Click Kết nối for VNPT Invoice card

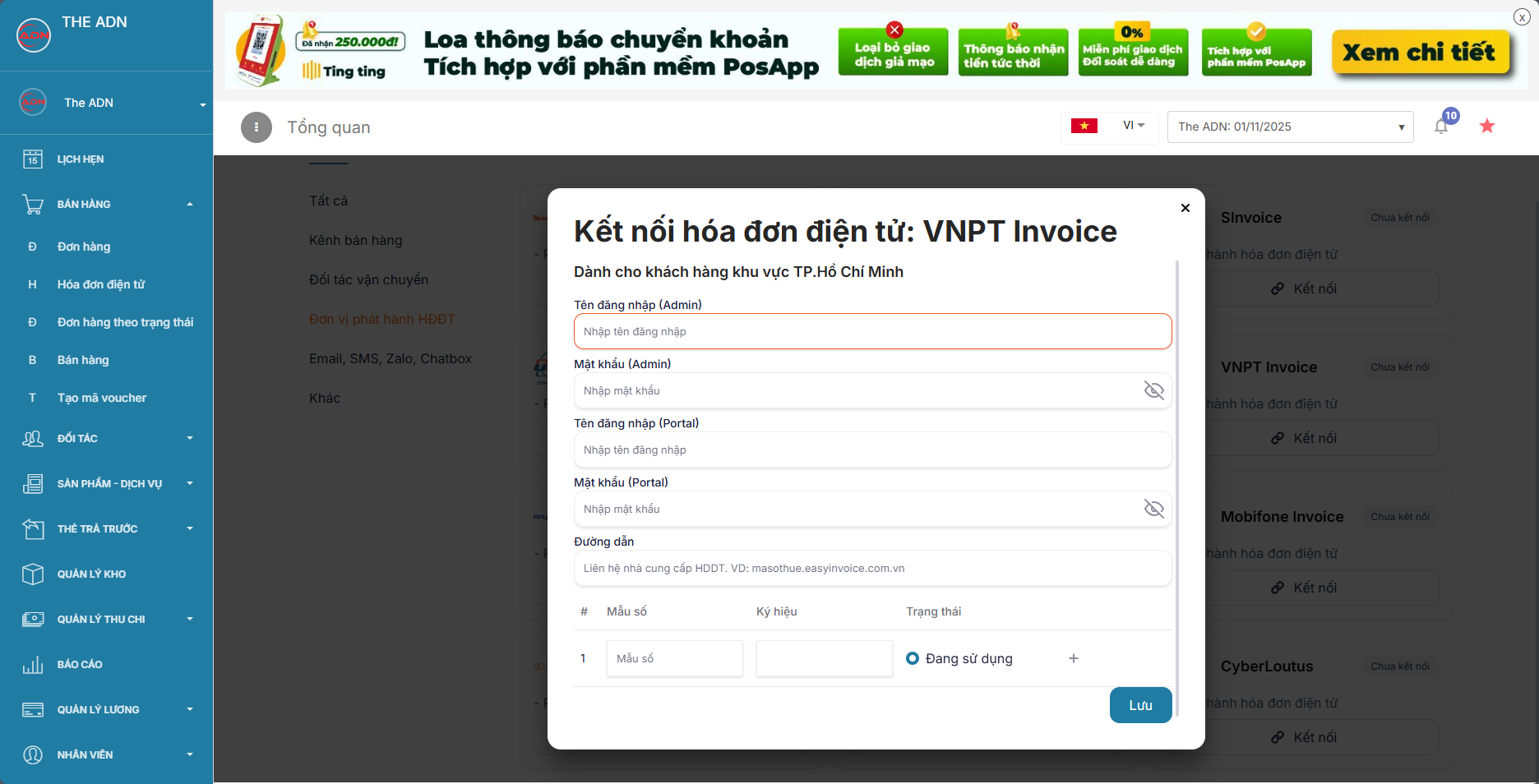coord(1305,438)
